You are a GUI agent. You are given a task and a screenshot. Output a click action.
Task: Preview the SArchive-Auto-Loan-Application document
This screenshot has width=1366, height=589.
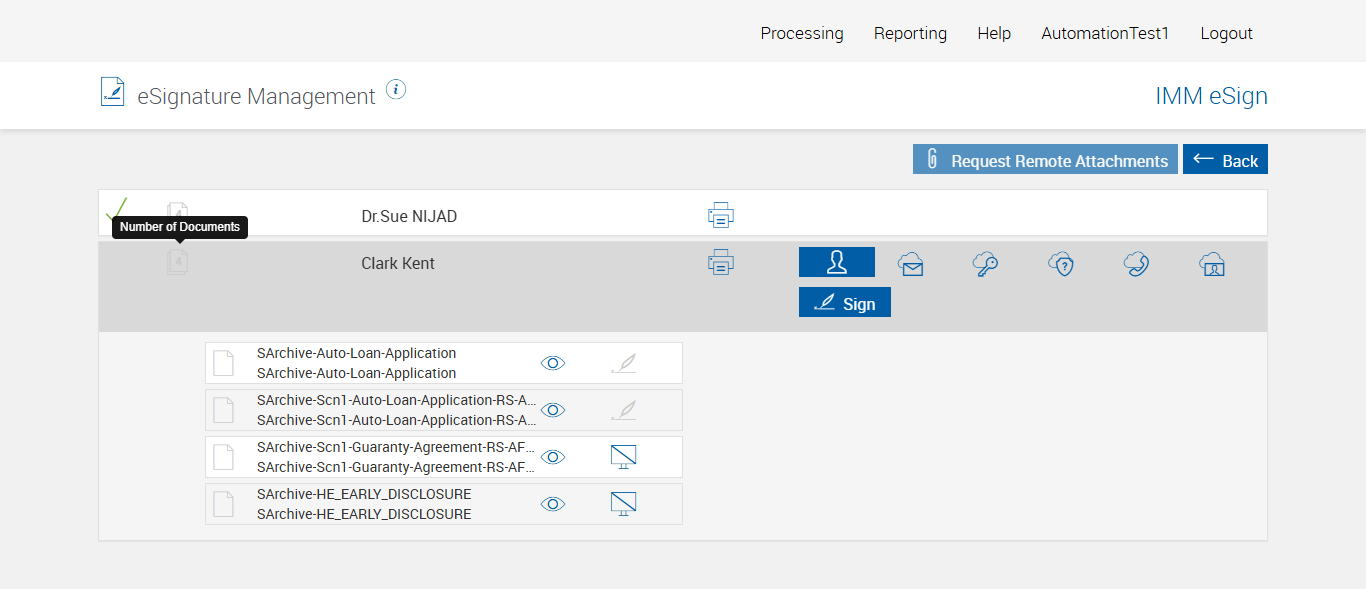pos(553,363)
